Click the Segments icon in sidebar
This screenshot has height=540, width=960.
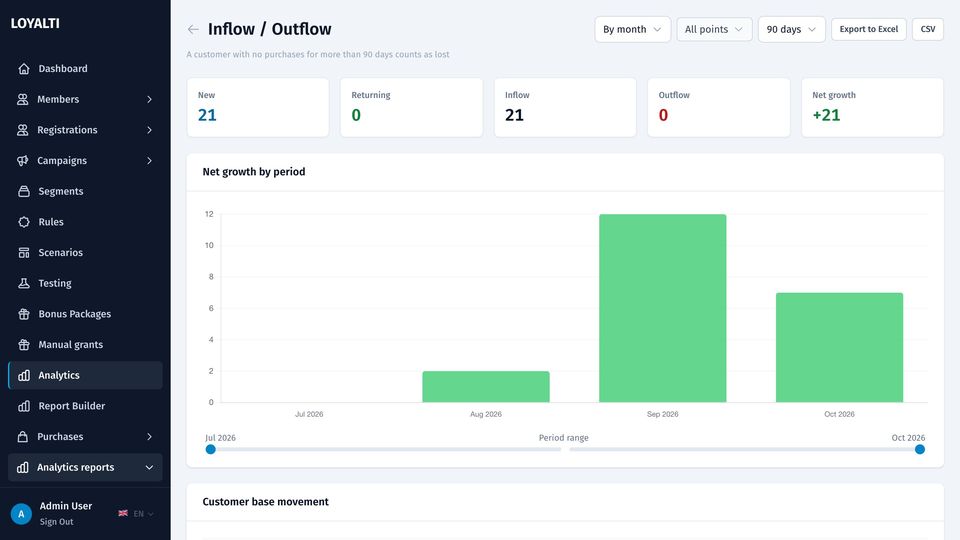[x=24, y=191]
